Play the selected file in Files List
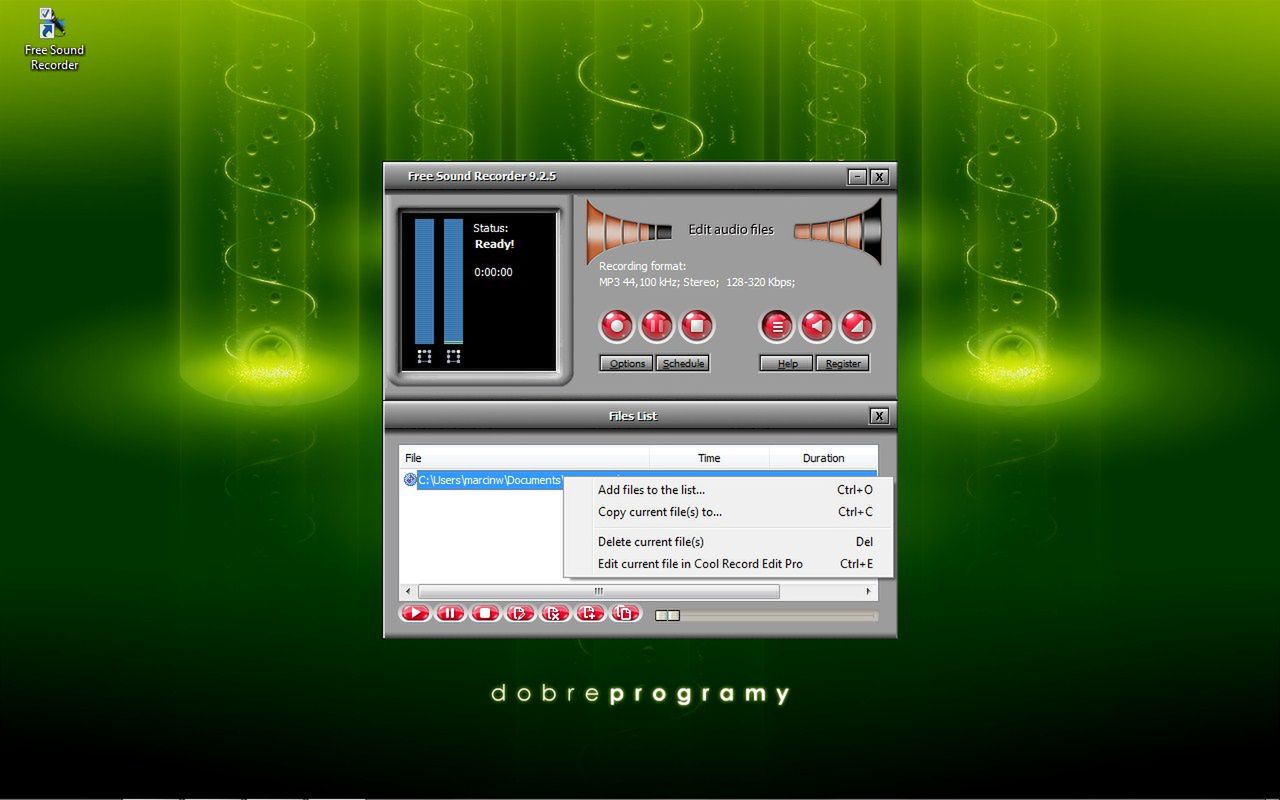 point(415,613)
